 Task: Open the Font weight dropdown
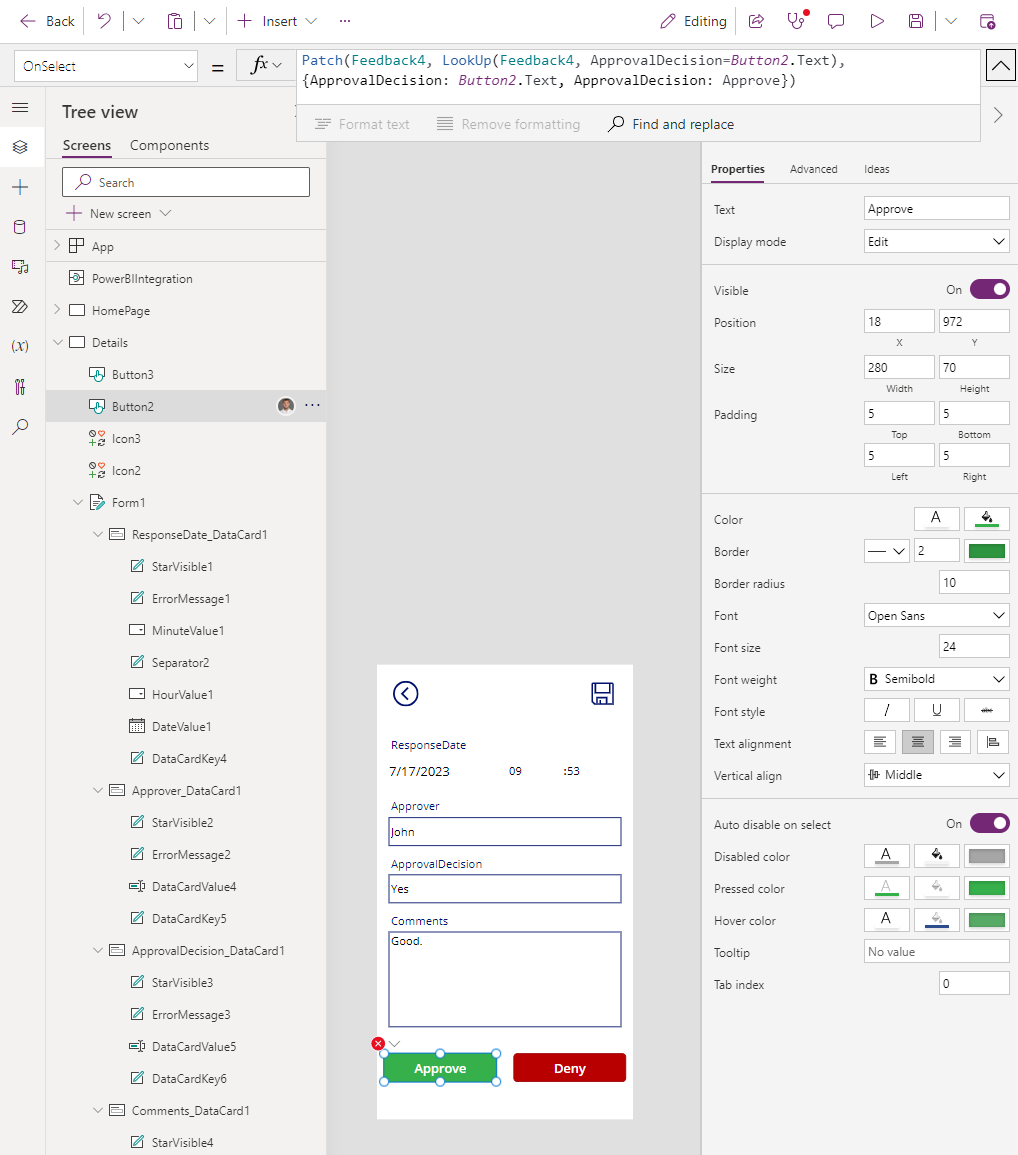pos(936,678)
